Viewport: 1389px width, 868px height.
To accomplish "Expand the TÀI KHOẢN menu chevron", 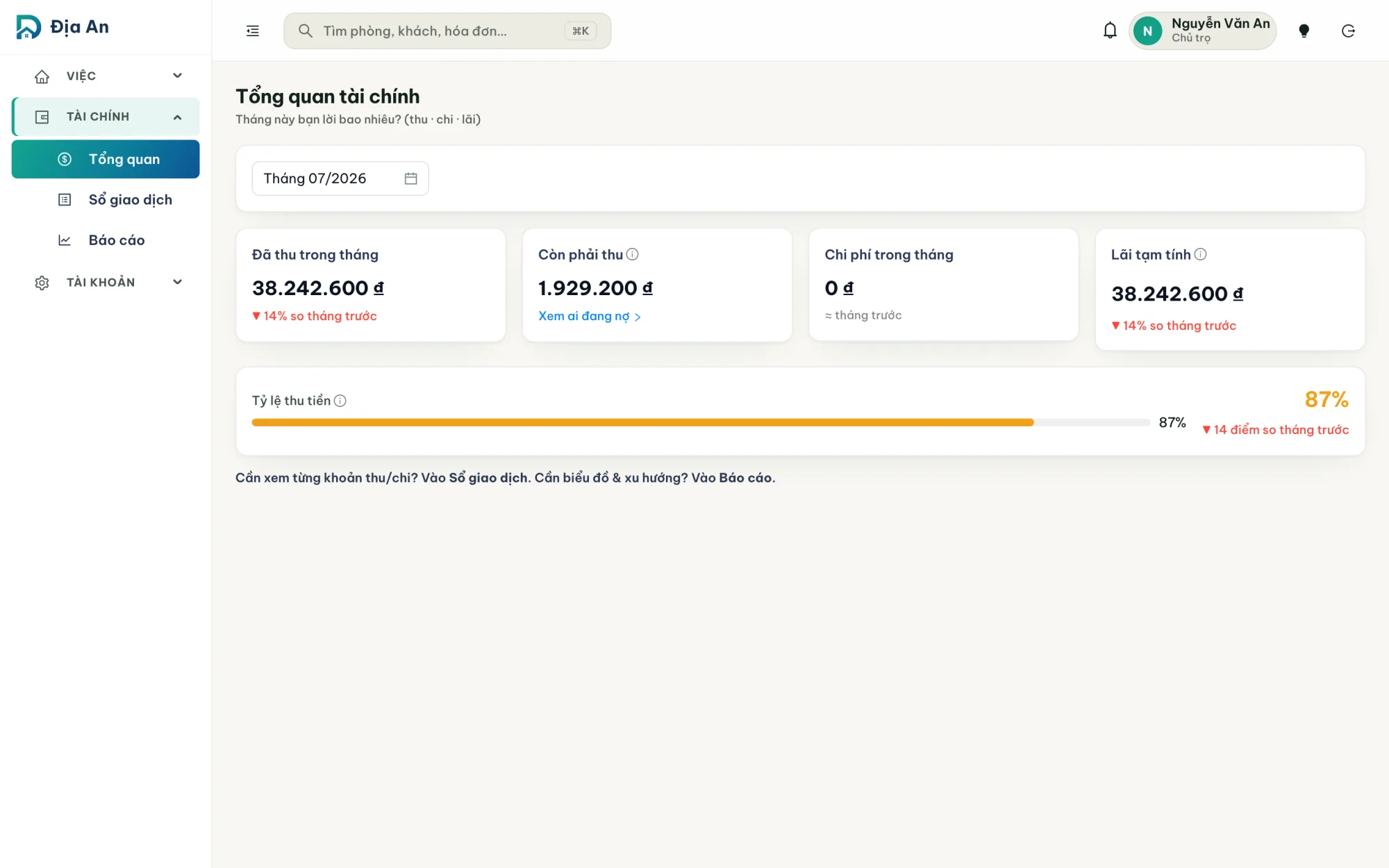I will tap(177, 282).
